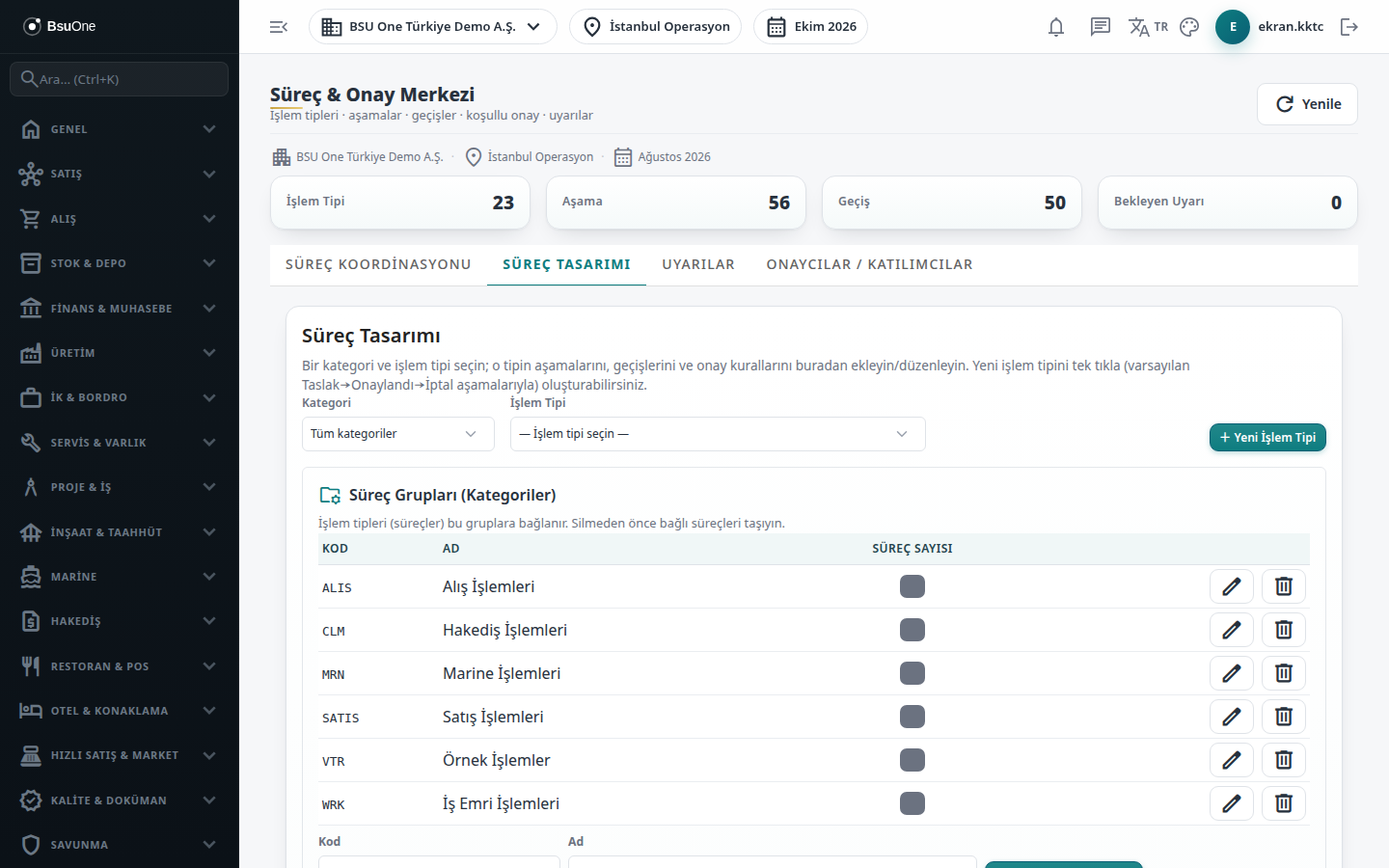The image size is (1389, 868).
Task: Switch to the SÜREÇ KOORDİNASYONU tab
Action: [x=378, y=264]
